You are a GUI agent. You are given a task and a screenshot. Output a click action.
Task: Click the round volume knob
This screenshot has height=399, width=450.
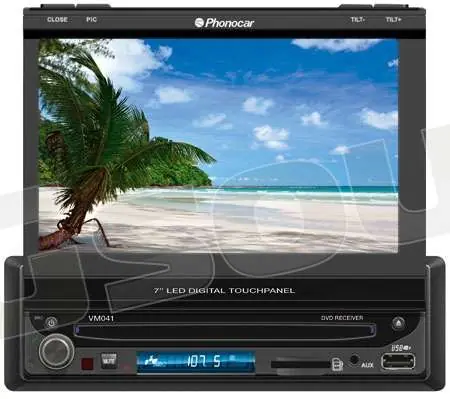coord(56,351)
